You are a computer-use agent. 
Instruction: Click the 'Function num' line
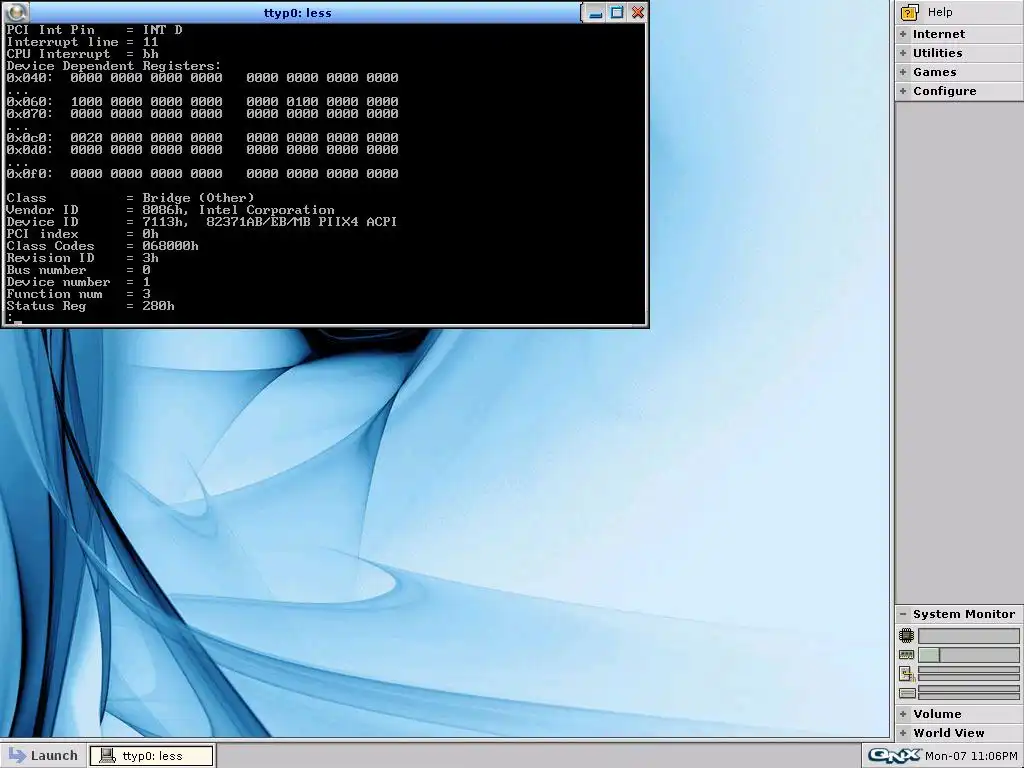[78, 294]
